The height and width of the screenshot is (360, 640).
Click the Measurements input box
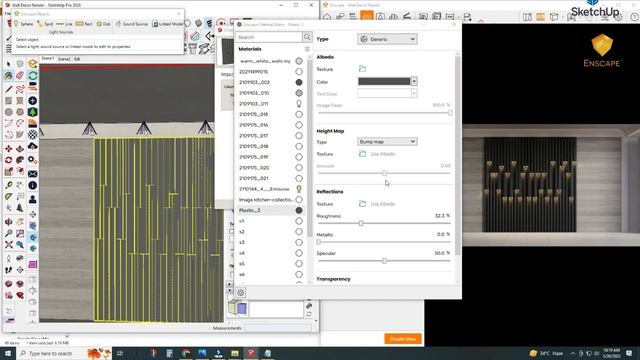(279, 328)
